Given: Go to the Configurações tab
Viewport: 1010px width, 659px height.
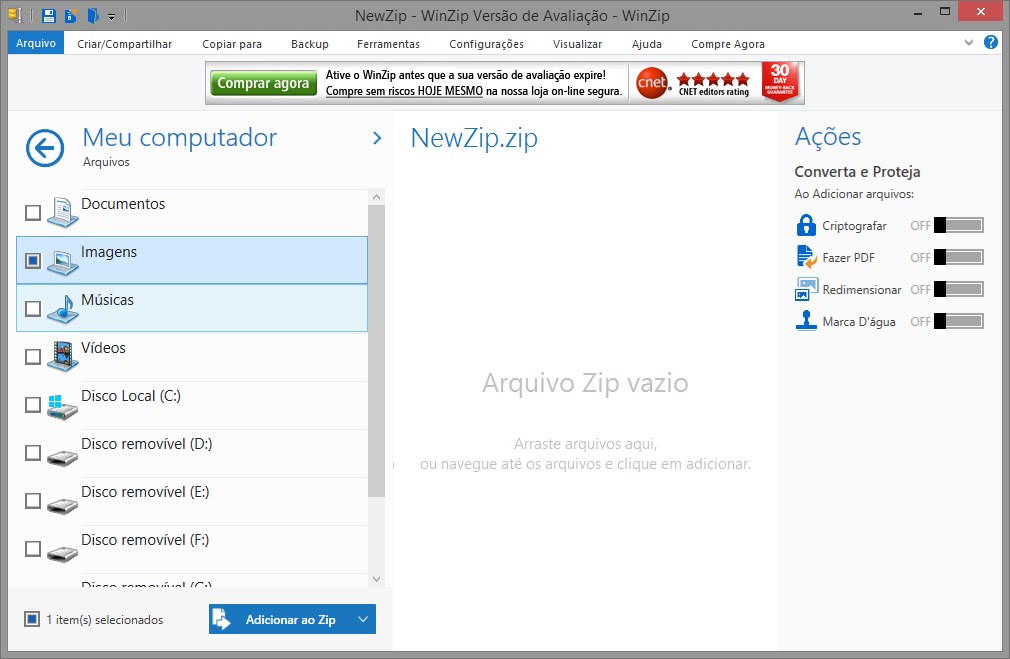Looking at the screenshot, I should tap(486, 44).
